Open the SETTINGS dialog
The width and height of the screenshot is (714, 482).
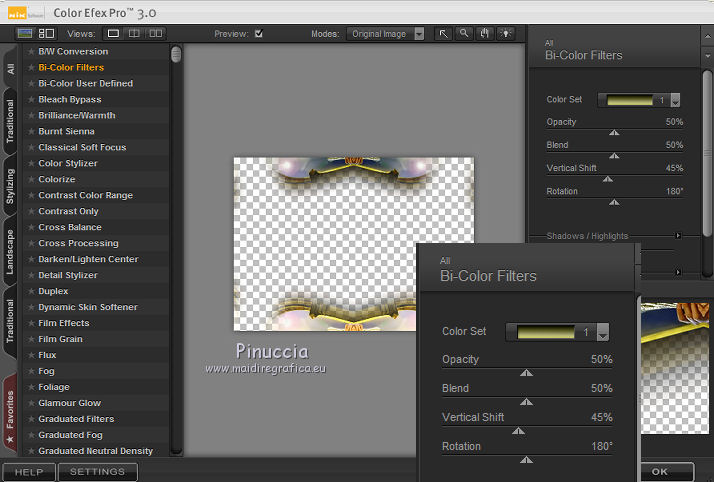tap(97, 472)
